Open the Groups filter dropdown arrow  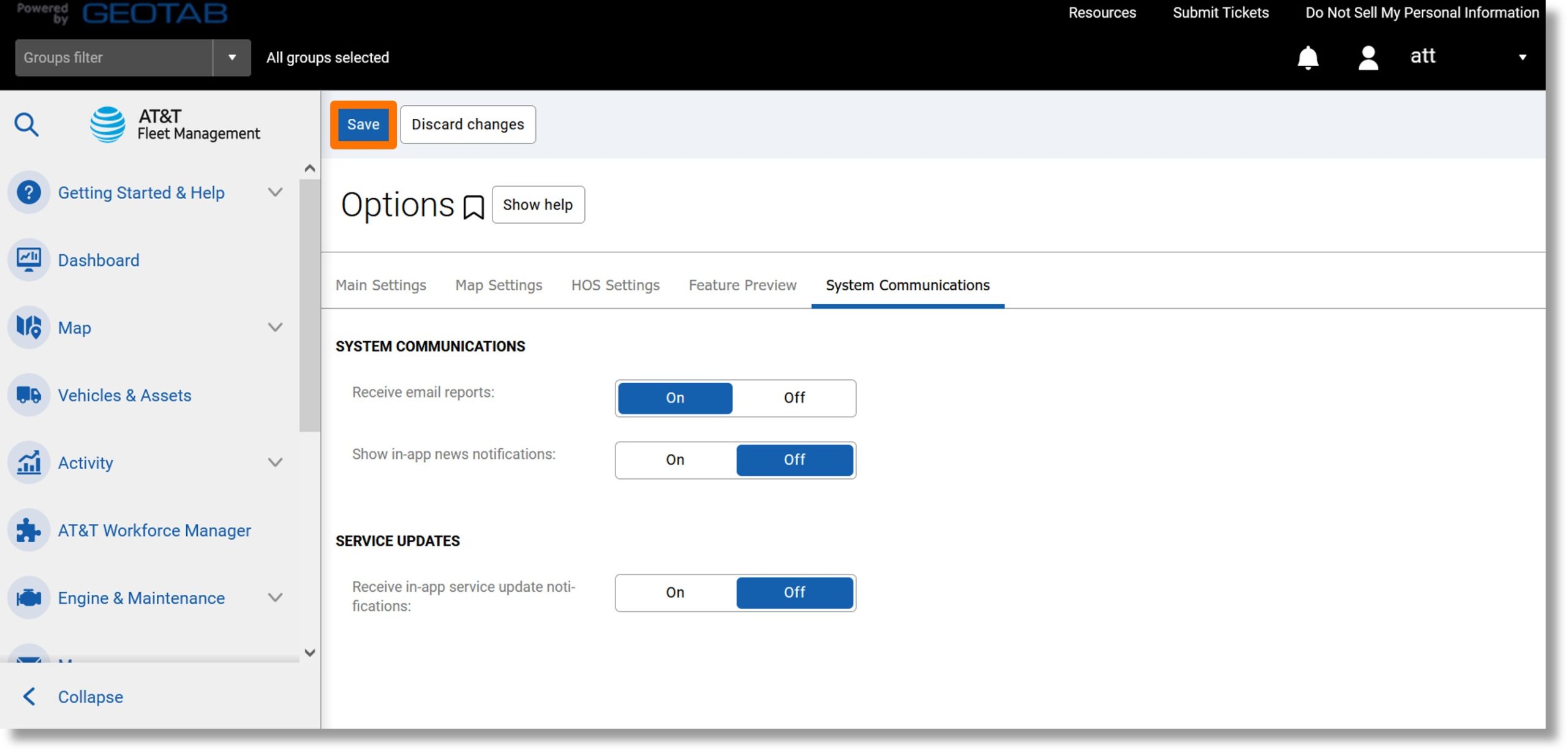[232, 58]
